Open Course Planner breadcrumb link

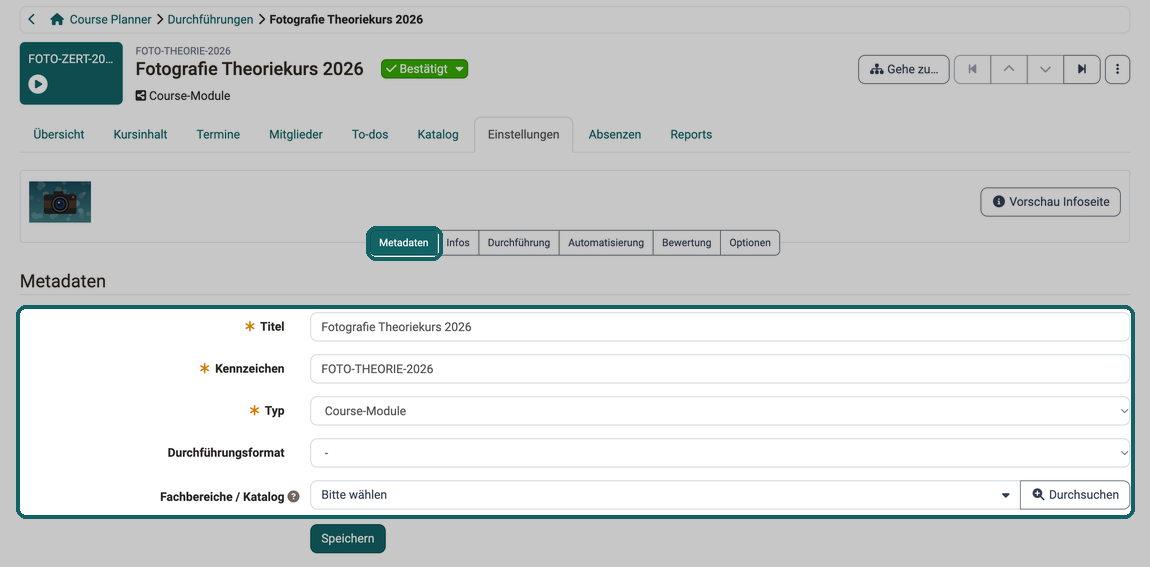(x=111, y=20)
